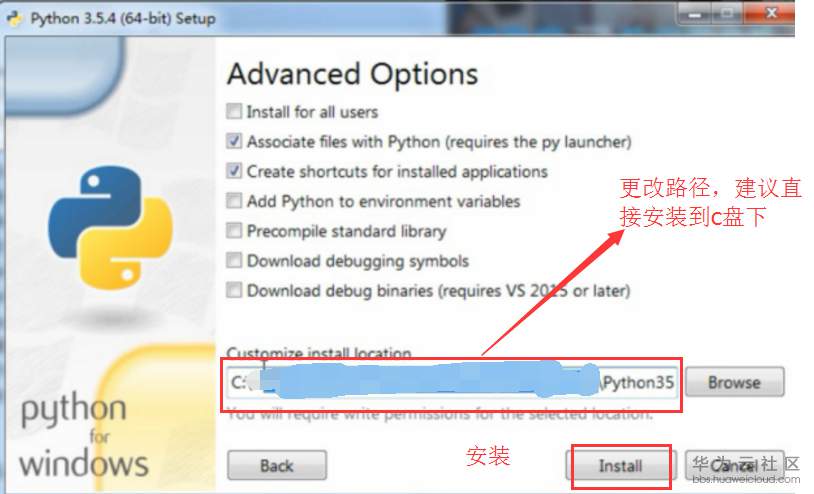Cancel the Python setup
814x494 pixels.
click(x=734, y=465)
